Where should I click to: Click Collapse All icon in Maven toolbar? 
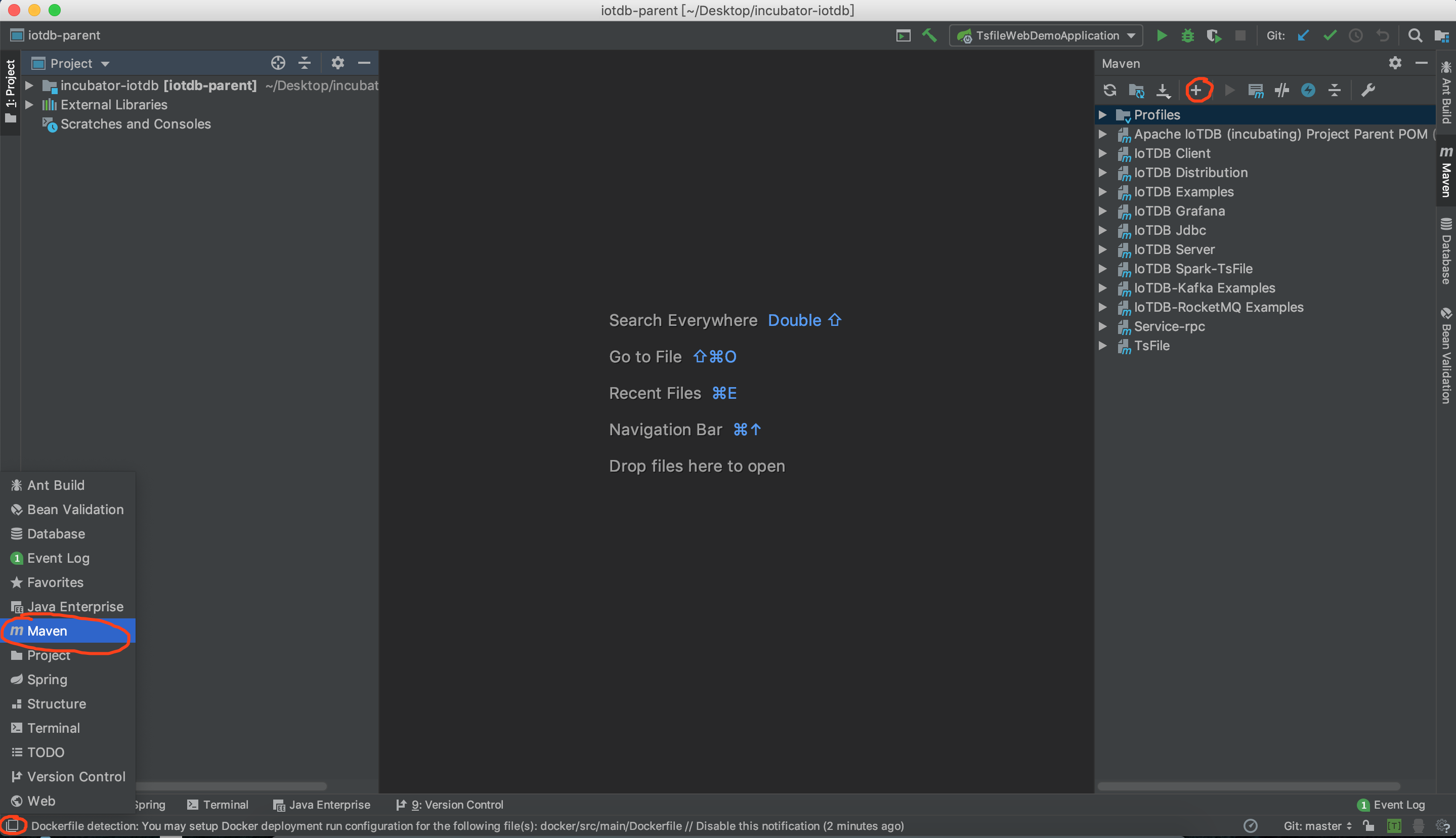[1335, 91]
